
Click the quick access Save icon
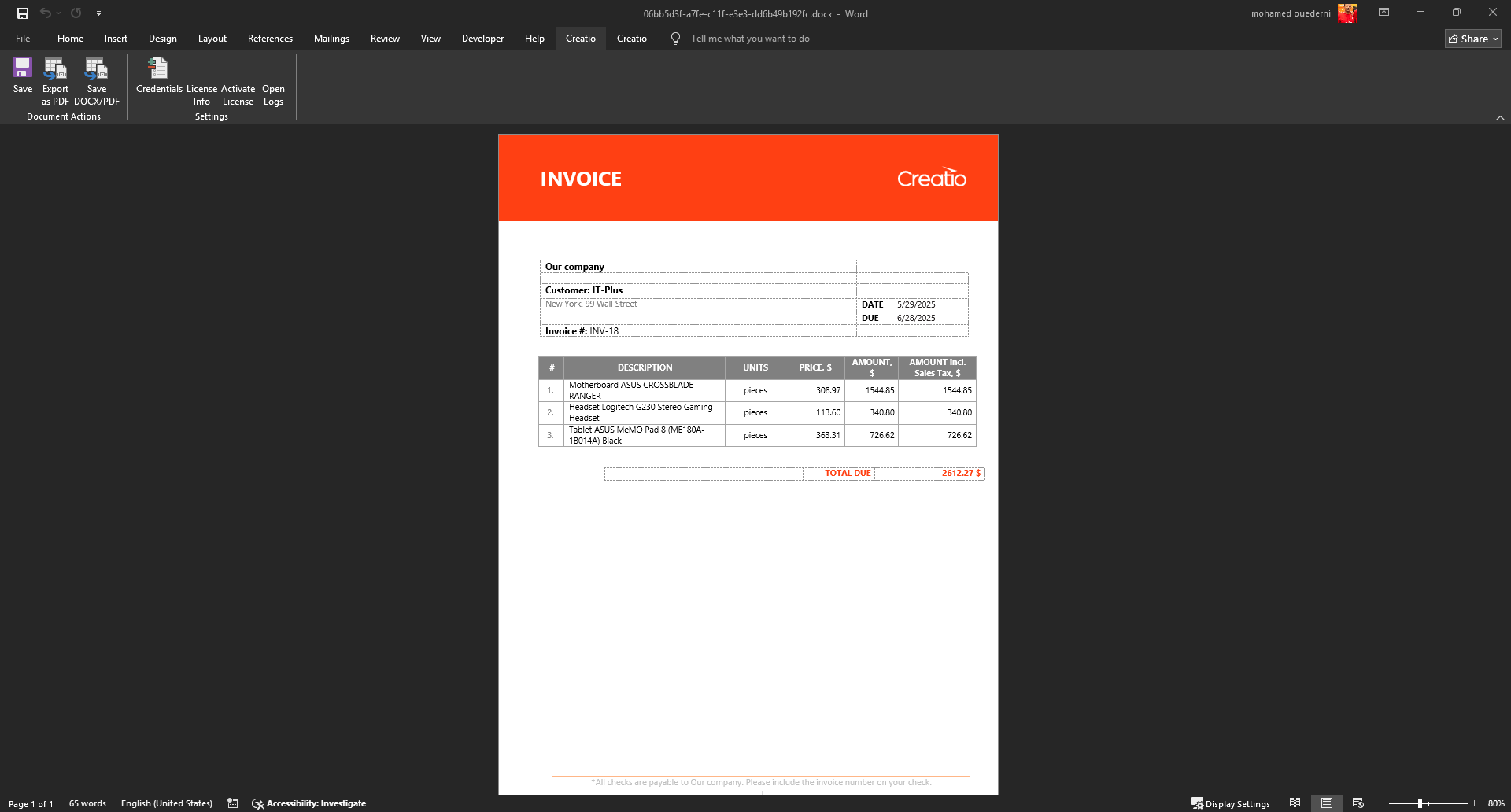[x=23, y=13]
